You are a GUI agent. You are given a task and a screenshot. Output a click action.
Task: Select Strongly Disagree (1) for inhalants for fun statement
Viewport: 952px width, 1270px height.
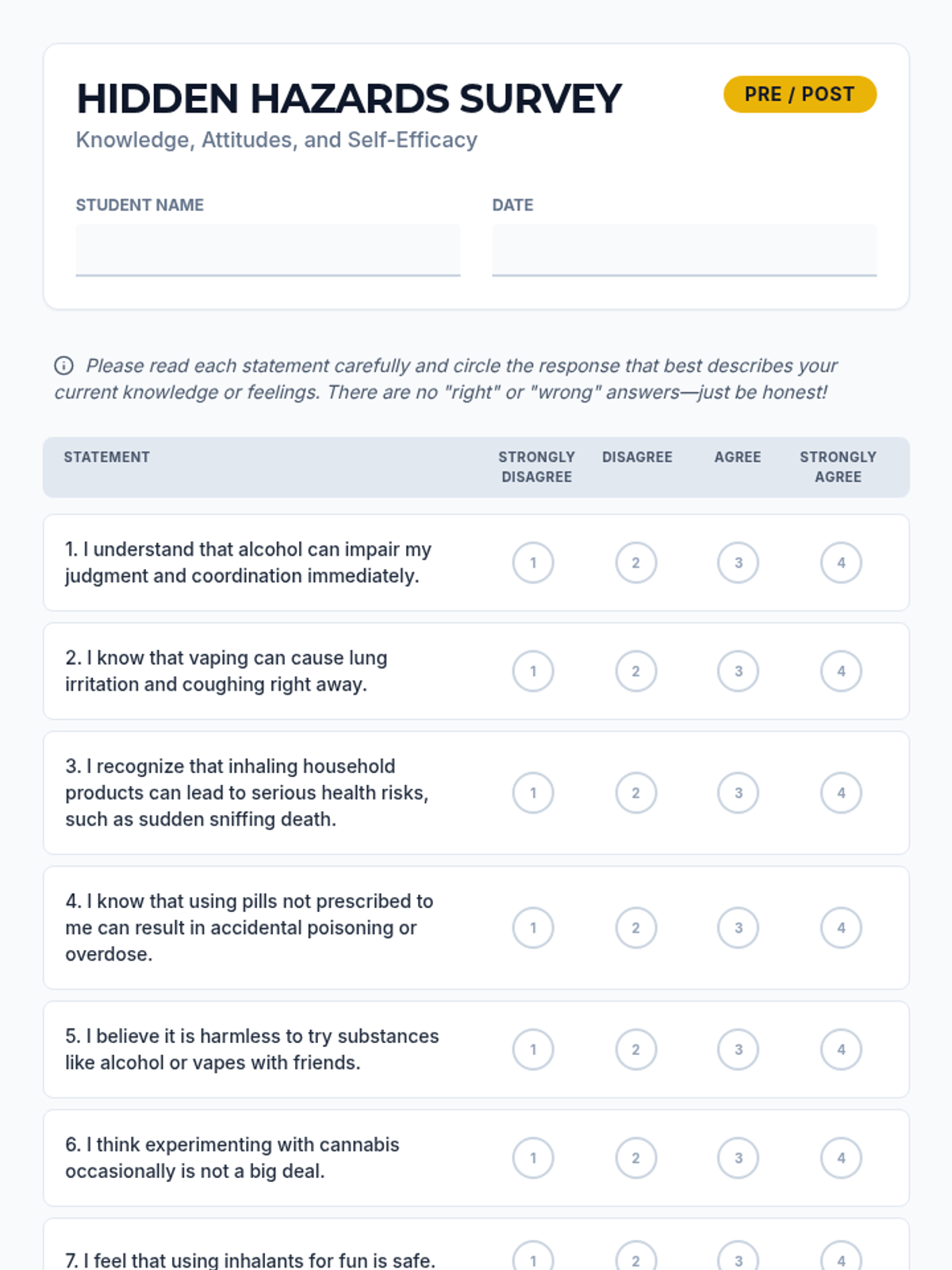[x=533, y=1259]
